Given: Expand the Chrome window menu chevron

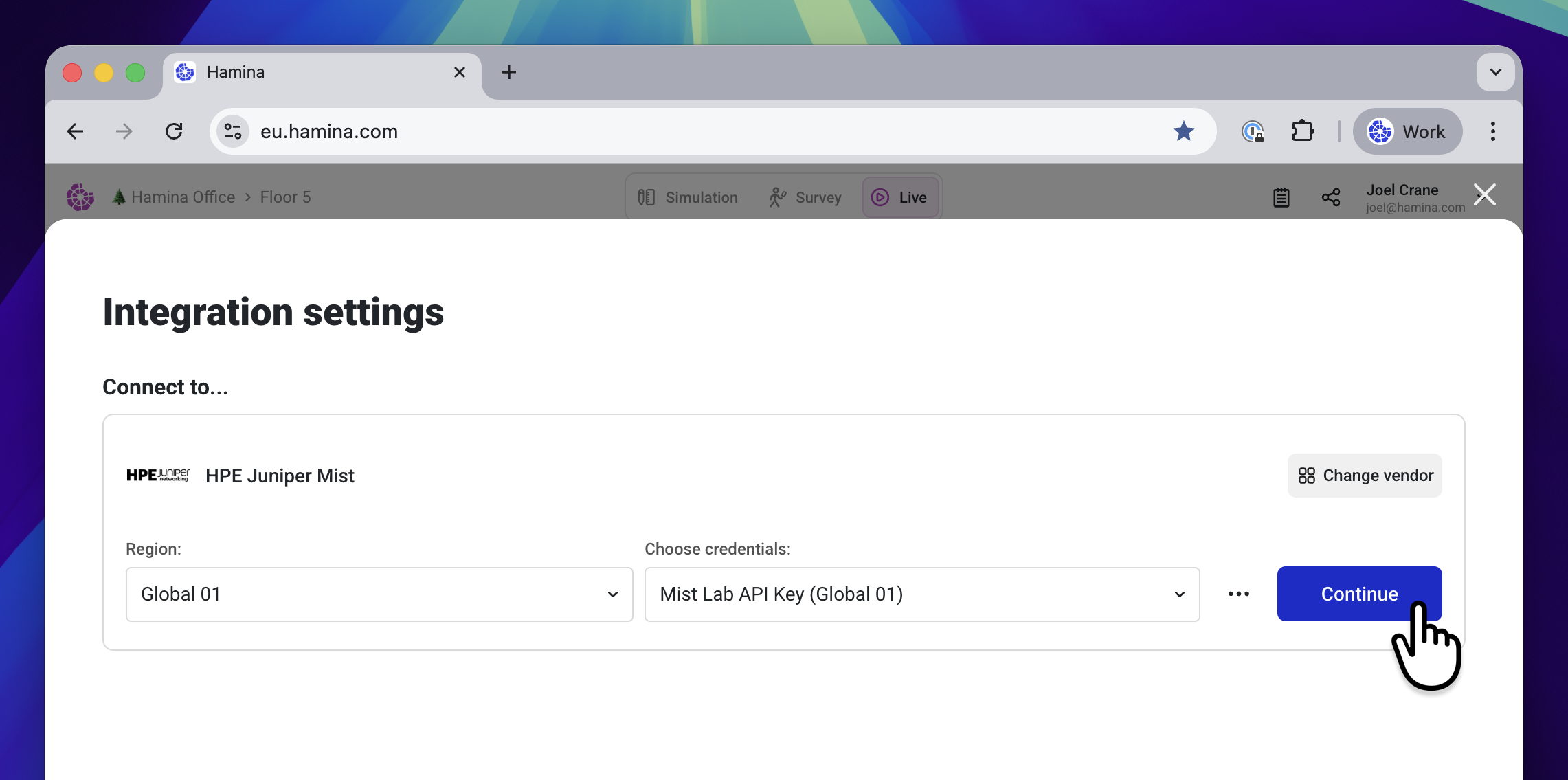Looking at the screenshot, I should pos(1495,72).
